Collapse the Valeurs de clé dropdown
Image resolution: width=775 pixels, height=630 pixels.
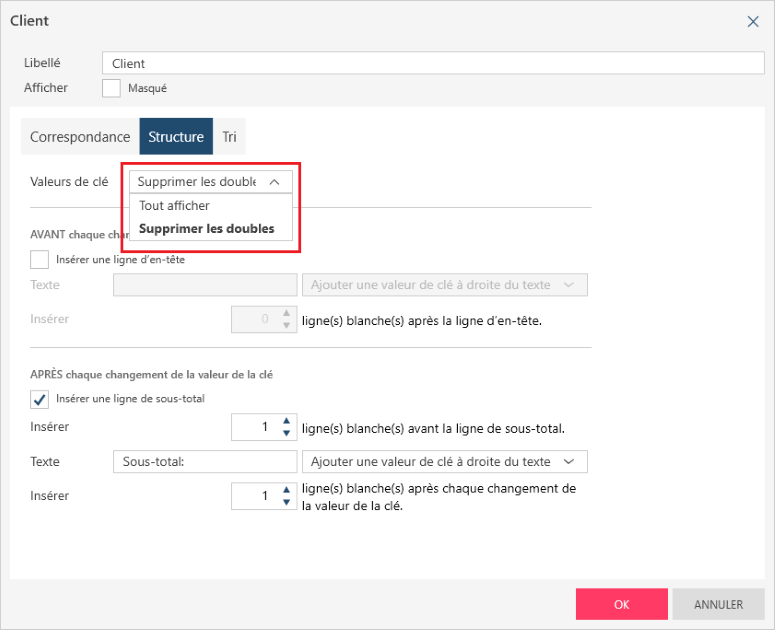[274, 182]
